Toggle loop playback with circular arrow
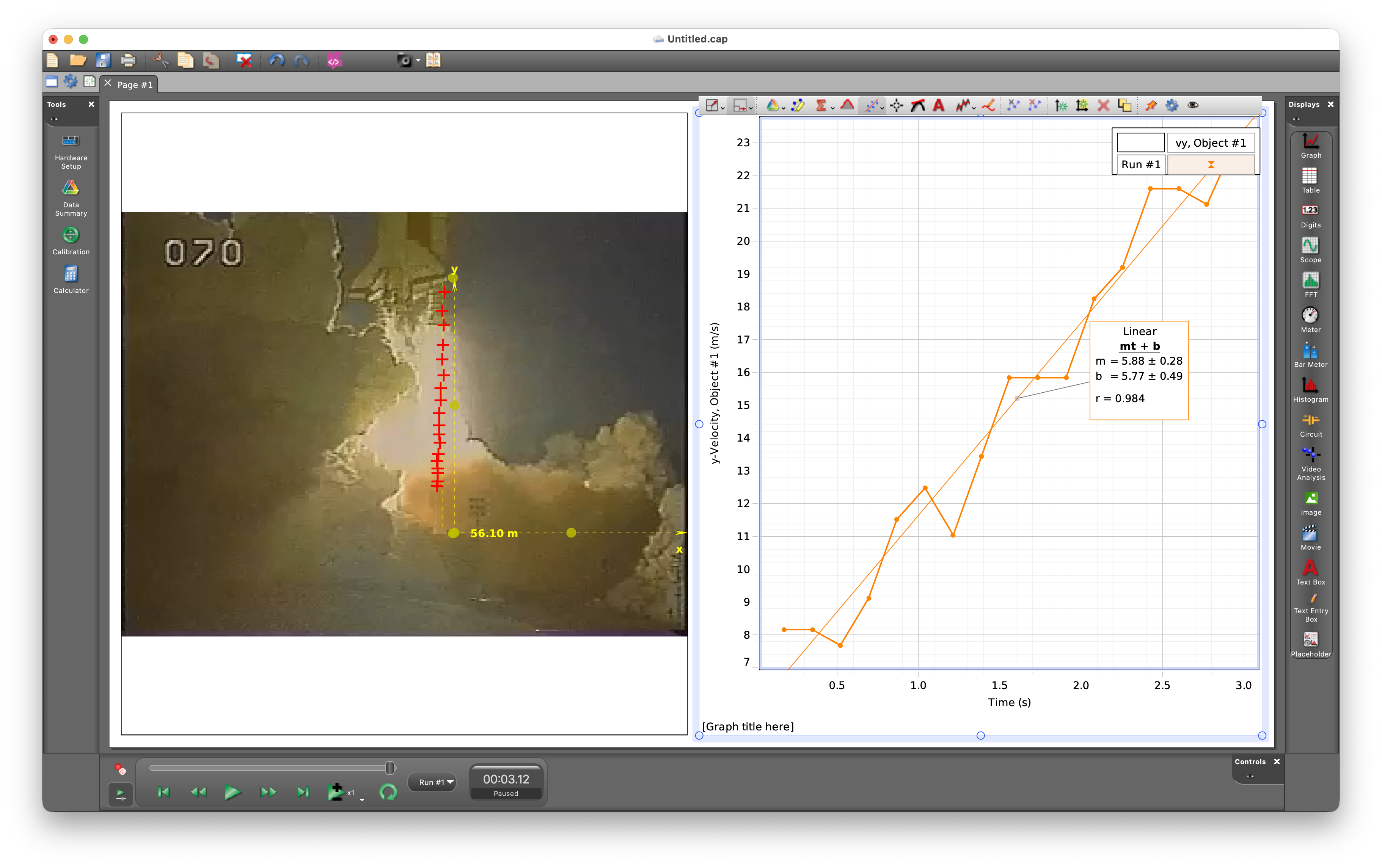Screen dimensions: 1382x868 pos(388,792)
